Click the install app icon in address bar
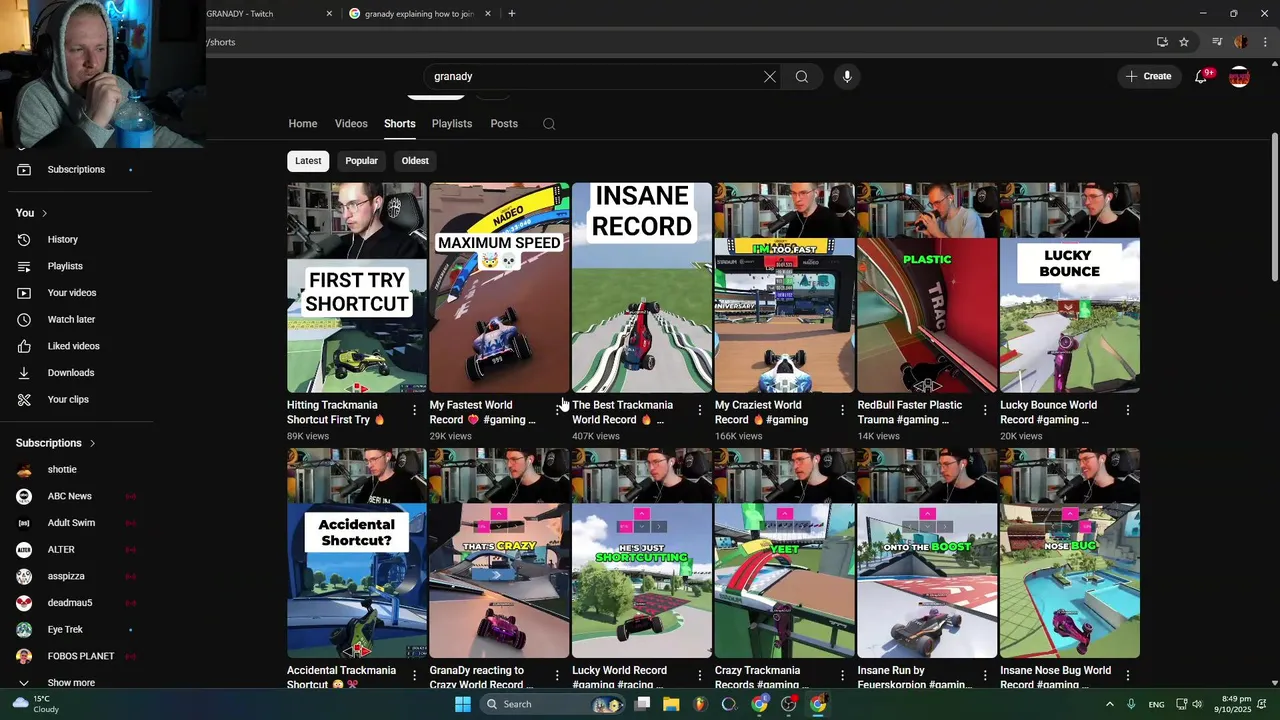This screenshot has height=720, width=1280. click(x=1162, y=42)
